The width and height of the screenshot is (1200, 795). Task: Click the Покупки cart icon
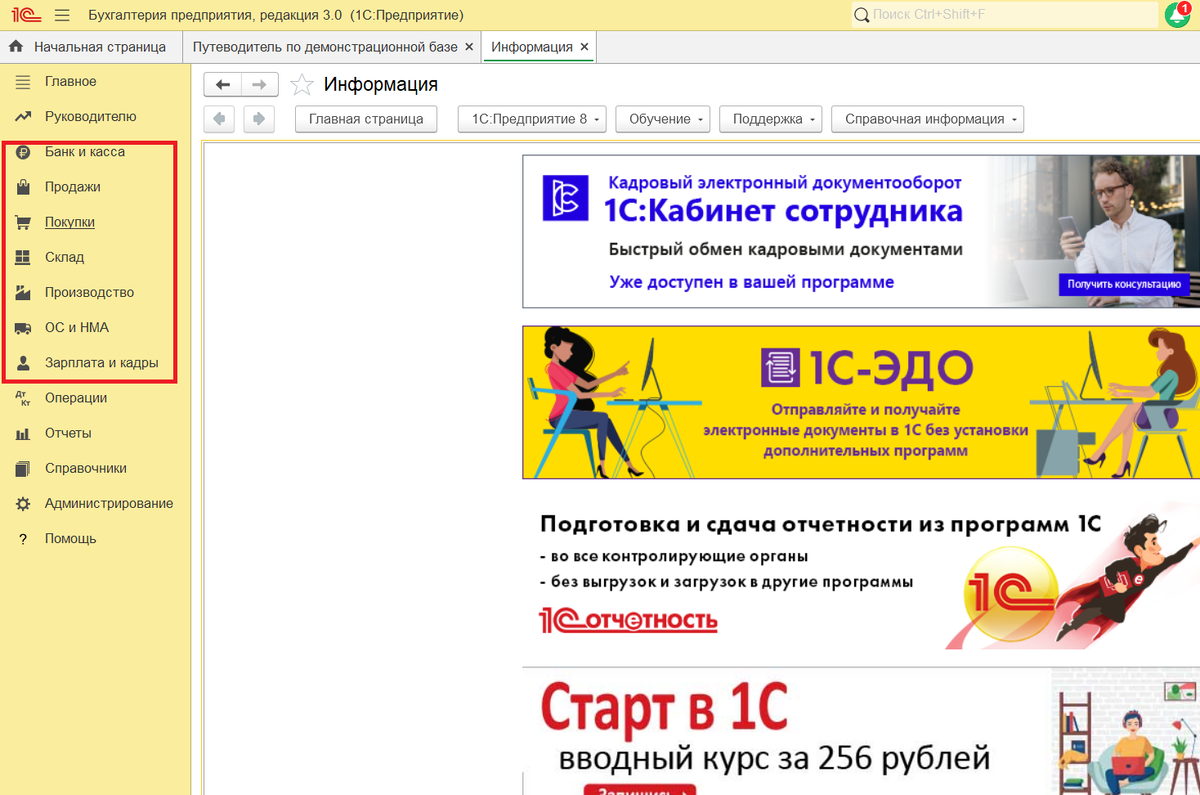[x=23, y=222]
